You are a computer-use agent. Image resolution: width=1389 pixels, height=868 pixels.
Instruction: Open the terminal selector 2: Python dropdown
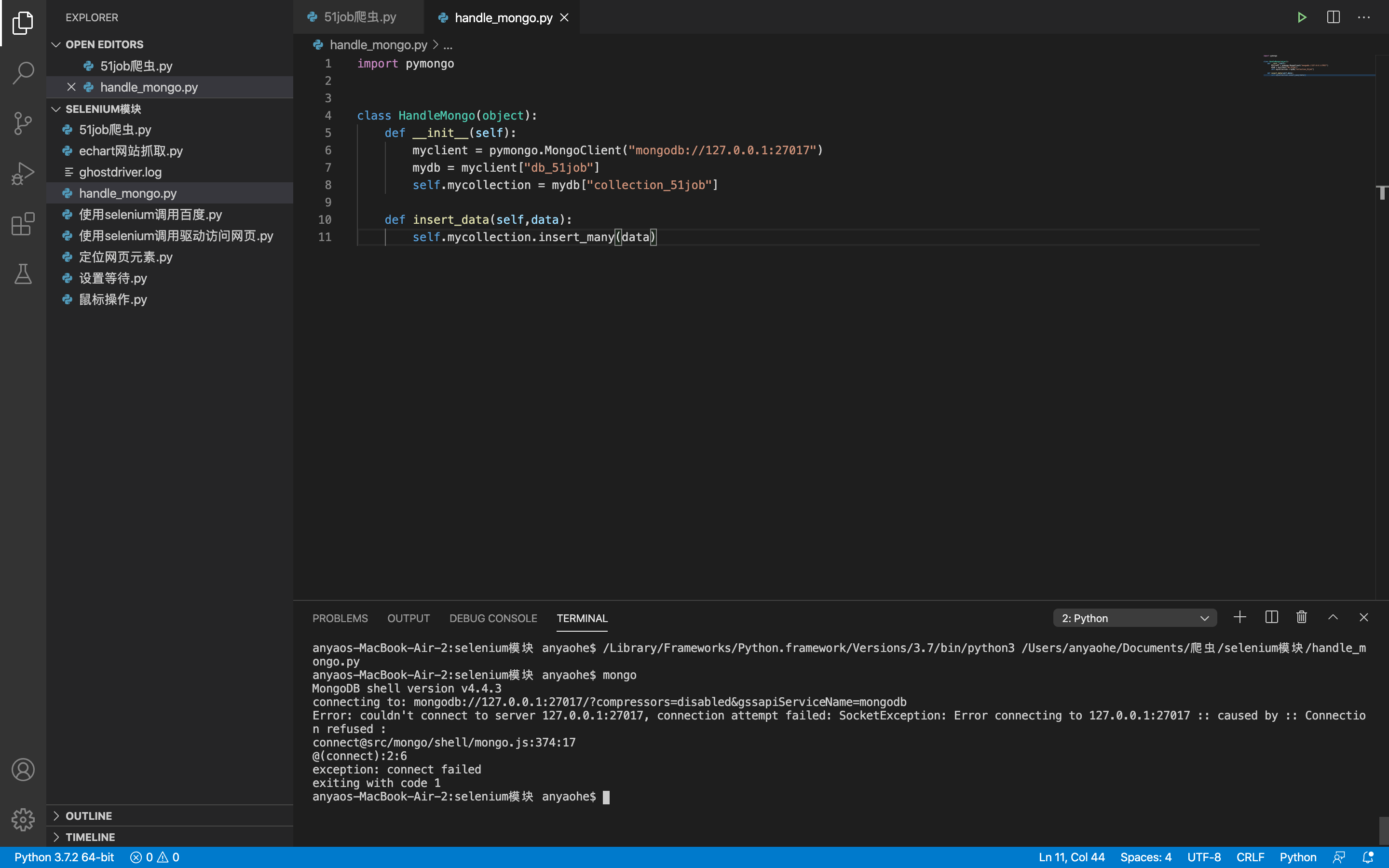point(1135,618)
